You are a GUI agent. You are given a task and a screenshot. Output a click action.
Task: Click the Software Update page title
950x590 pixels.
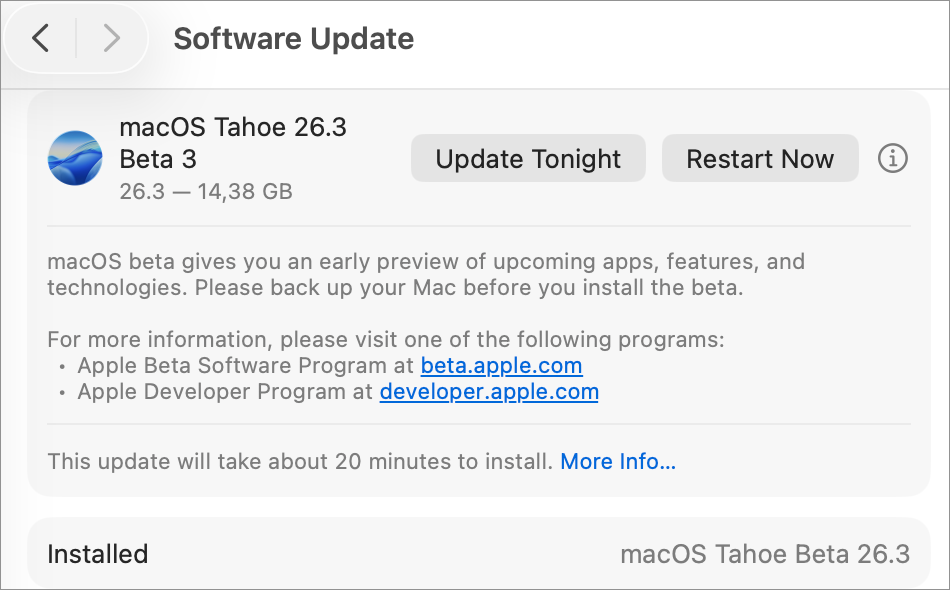pyautogui.click(x=293, y=39)
